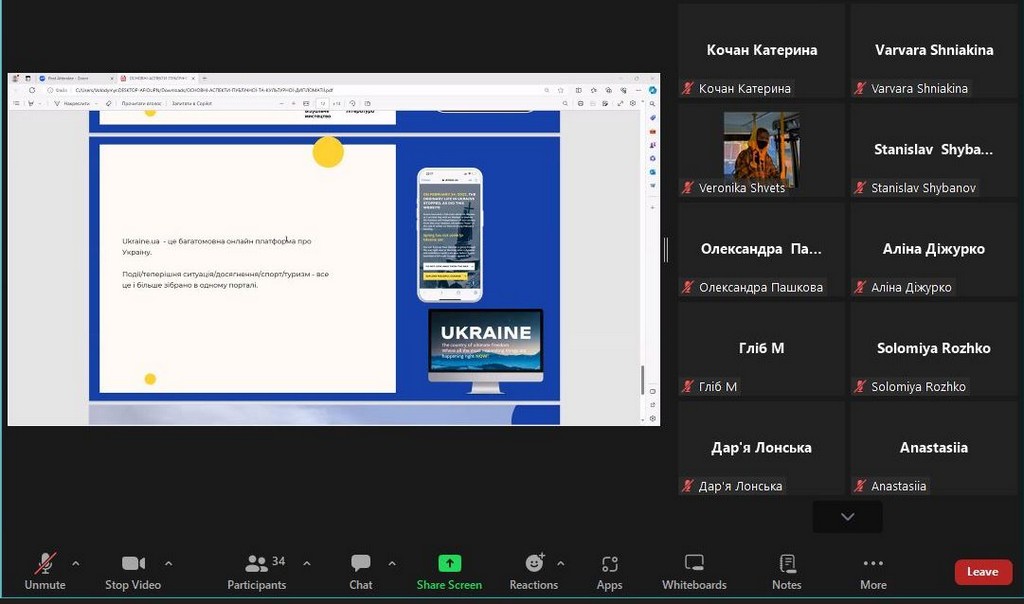Image resolution: width=1024 pixels, height=604 pixels.
Task: Open the Apps panel
Action: tap(609, 571)
